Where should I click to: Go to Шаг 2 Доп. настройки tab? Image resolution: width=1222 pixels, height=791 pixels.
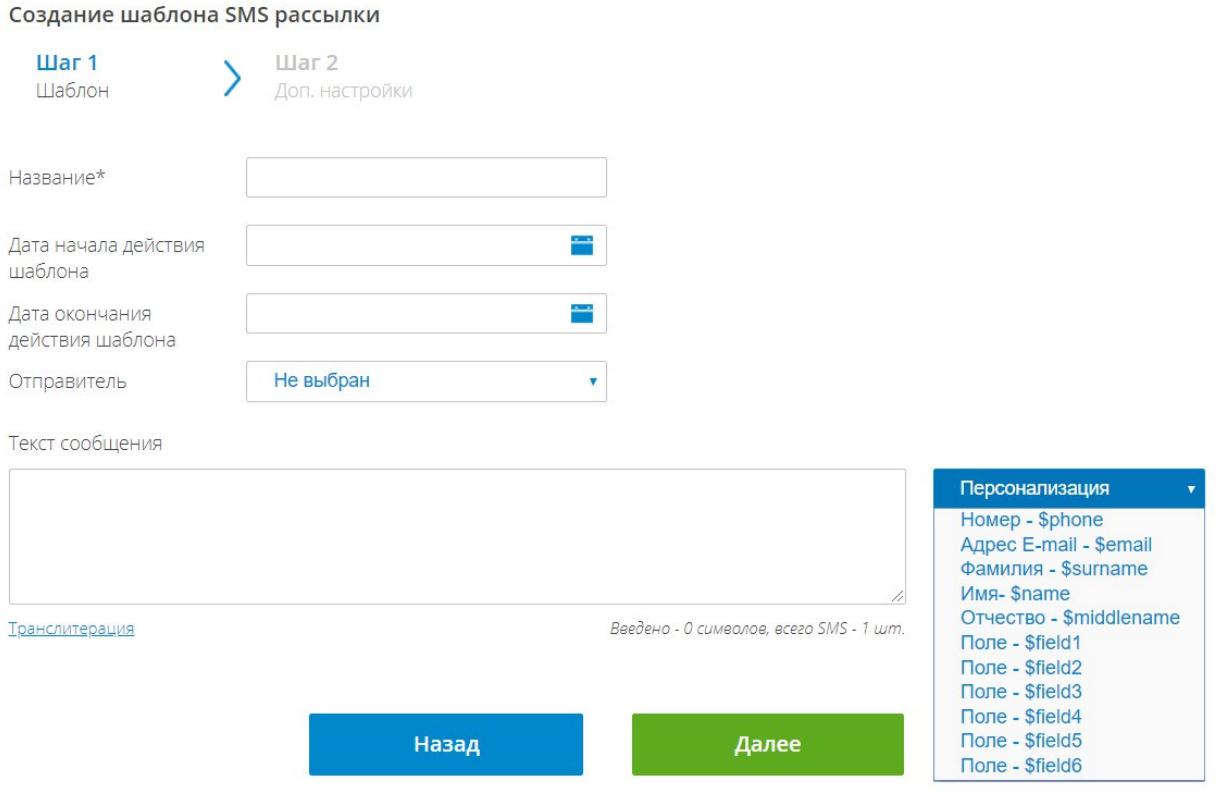(x=343, y=77)
